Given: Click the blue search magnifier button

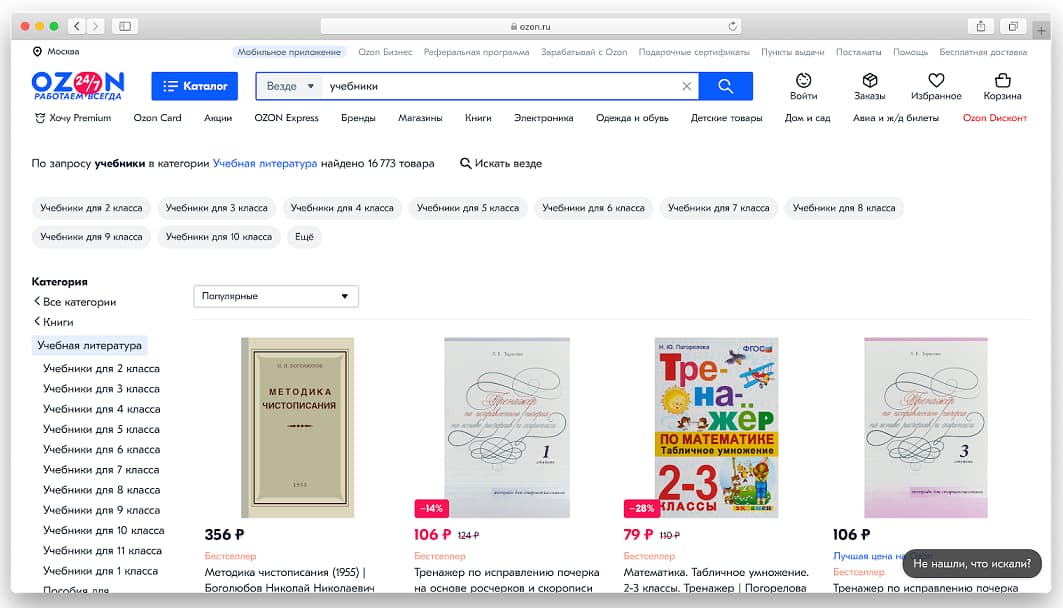Looking at the screenshot, I should pos(725,86).
